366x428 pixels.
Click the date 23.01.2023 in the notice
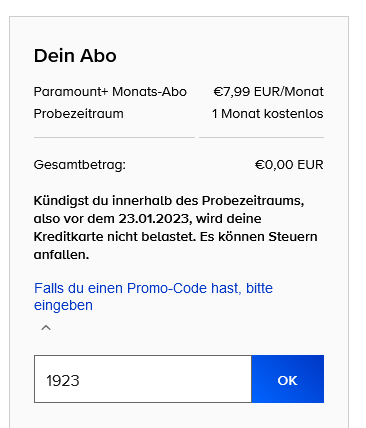coord(154,219)
